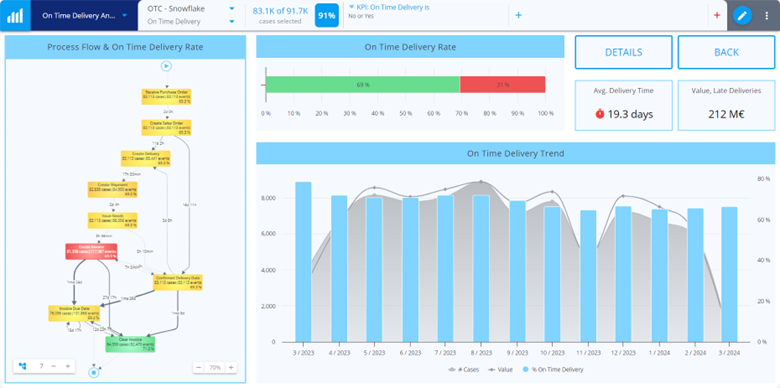
Task: Click the bar chart app logo
Action: click(15, 15)
